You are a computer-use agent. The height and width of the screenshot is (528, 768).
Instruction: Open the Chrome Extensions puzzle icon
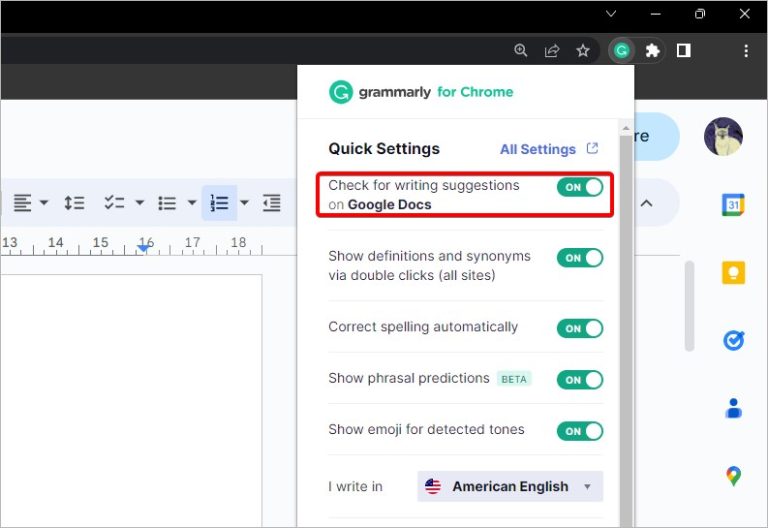coord(652,50)
